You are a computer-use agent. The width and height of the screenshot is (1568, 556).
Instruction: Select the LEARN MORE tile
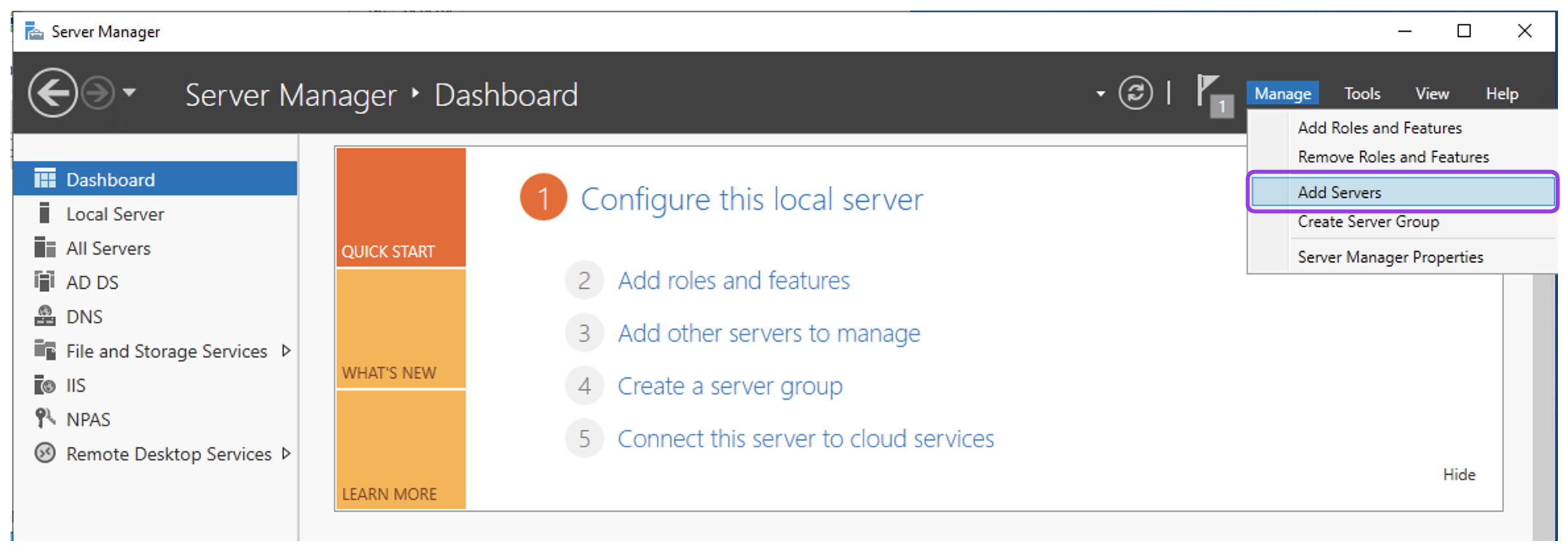point(400,450)
